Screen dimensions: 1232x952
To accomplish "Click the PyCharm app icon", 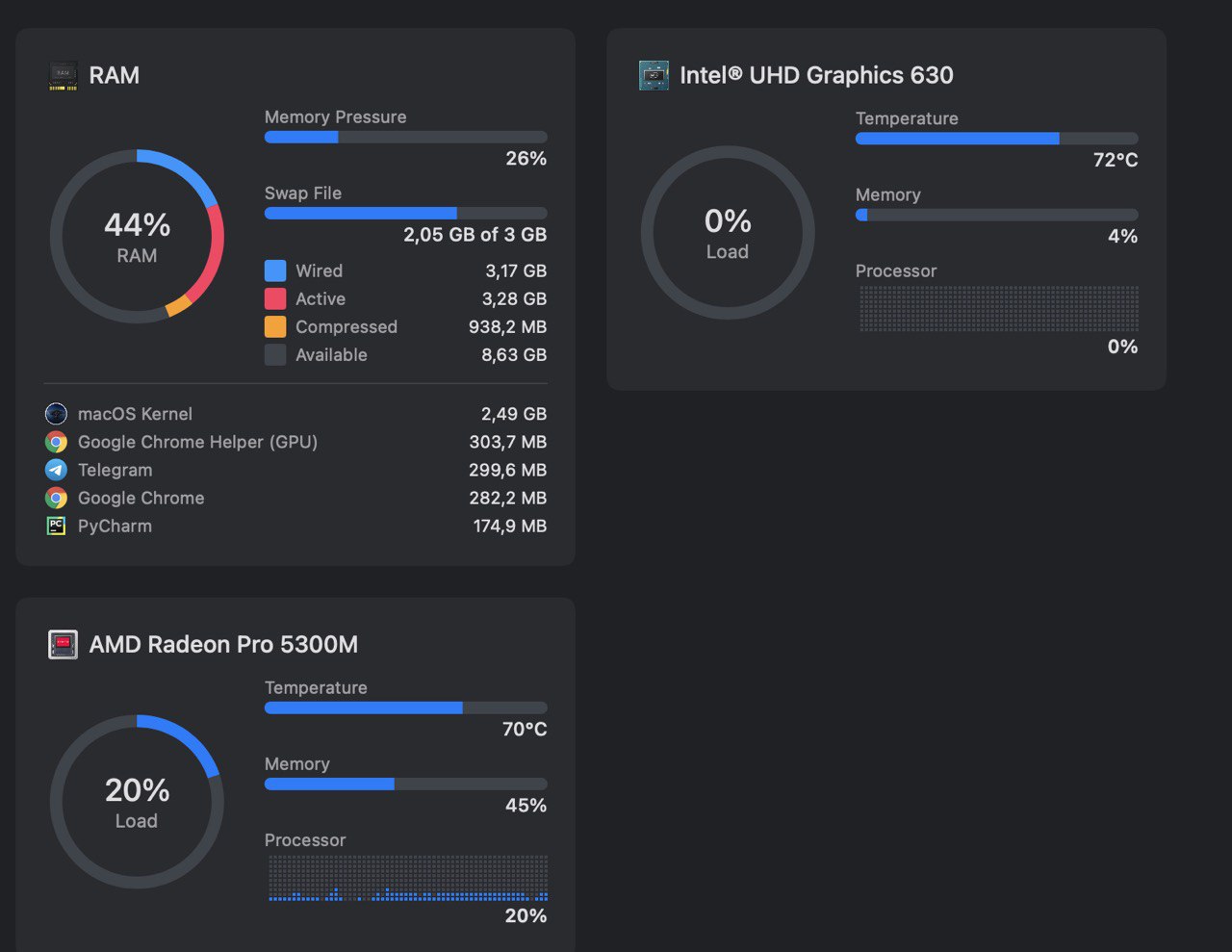I will (56, 526).
